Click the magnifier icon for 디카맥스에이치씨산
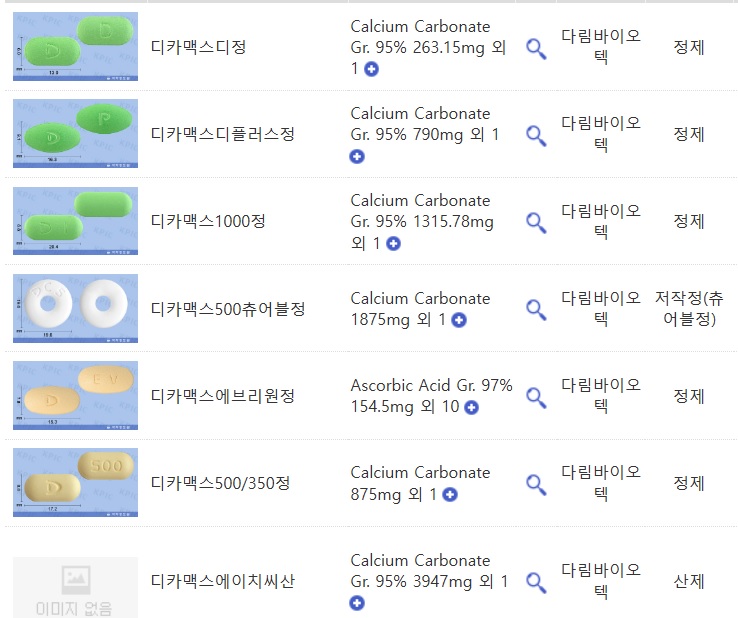Screen dimensions: 738x618 (x=536, y=583)
